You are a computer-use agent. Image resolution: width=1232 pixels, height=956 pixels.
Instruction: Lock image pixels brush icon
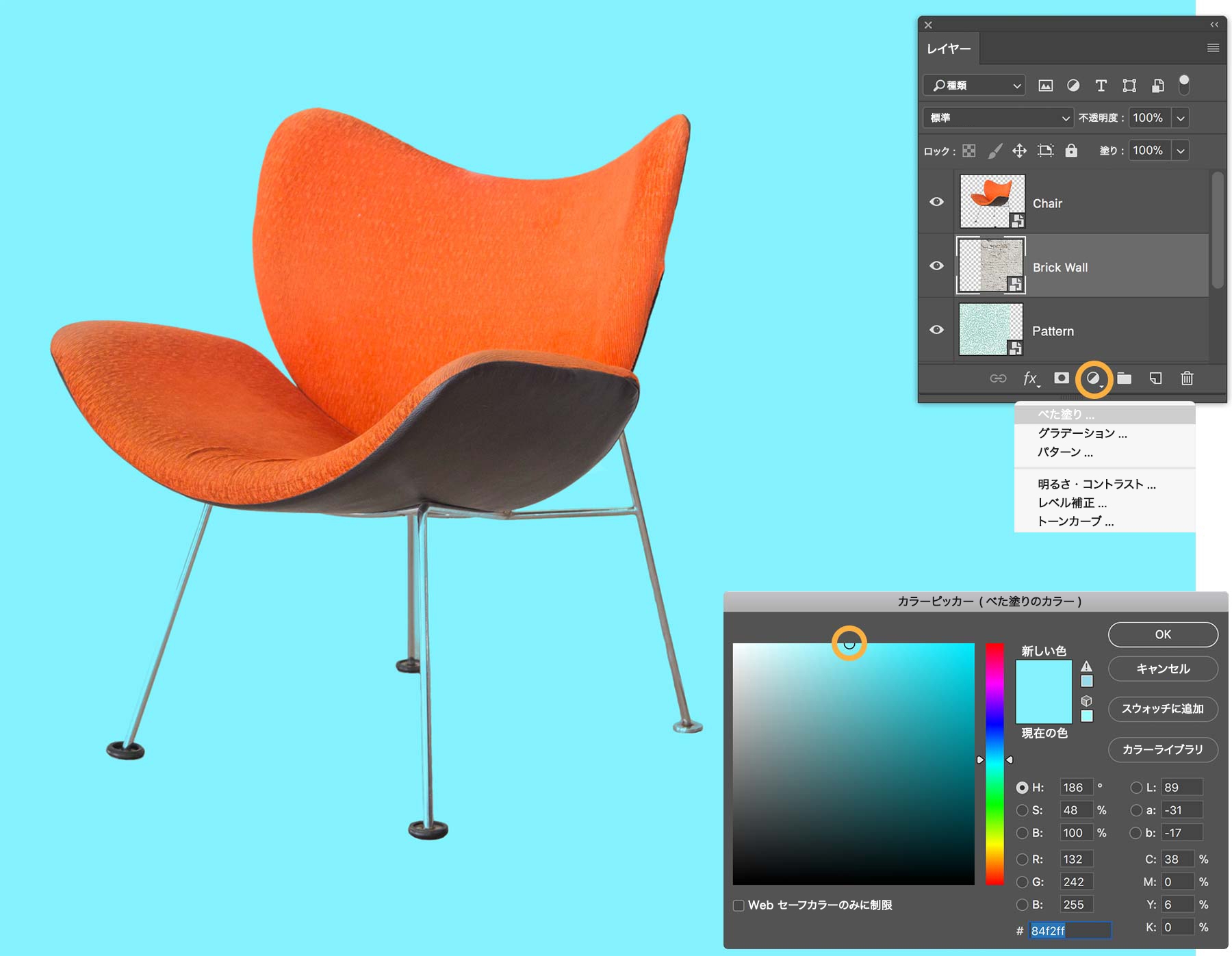(x=995, y=151)
